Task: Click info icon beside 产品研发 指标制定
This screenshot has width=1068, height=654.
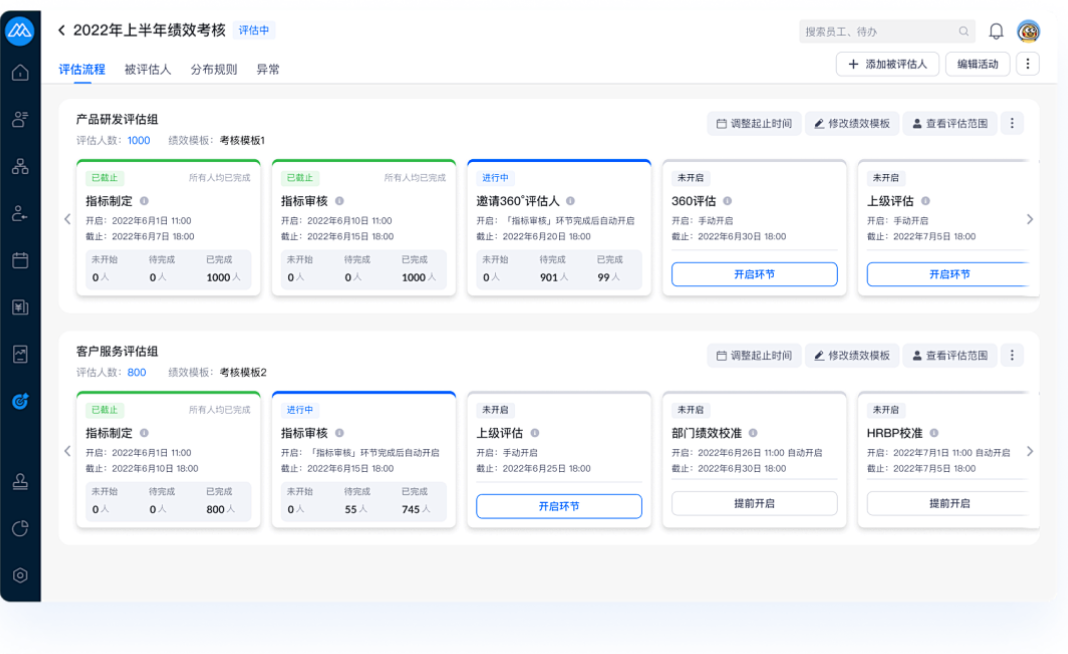Action: (x=144, y=201)
